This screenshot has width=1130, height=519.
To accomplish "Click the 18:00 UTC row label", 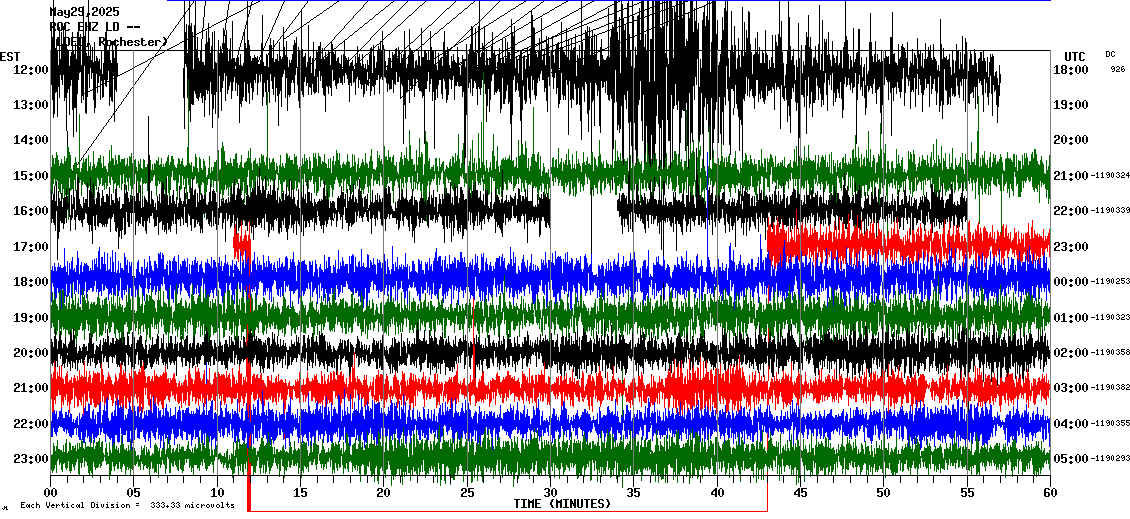I will point(1070,70).
